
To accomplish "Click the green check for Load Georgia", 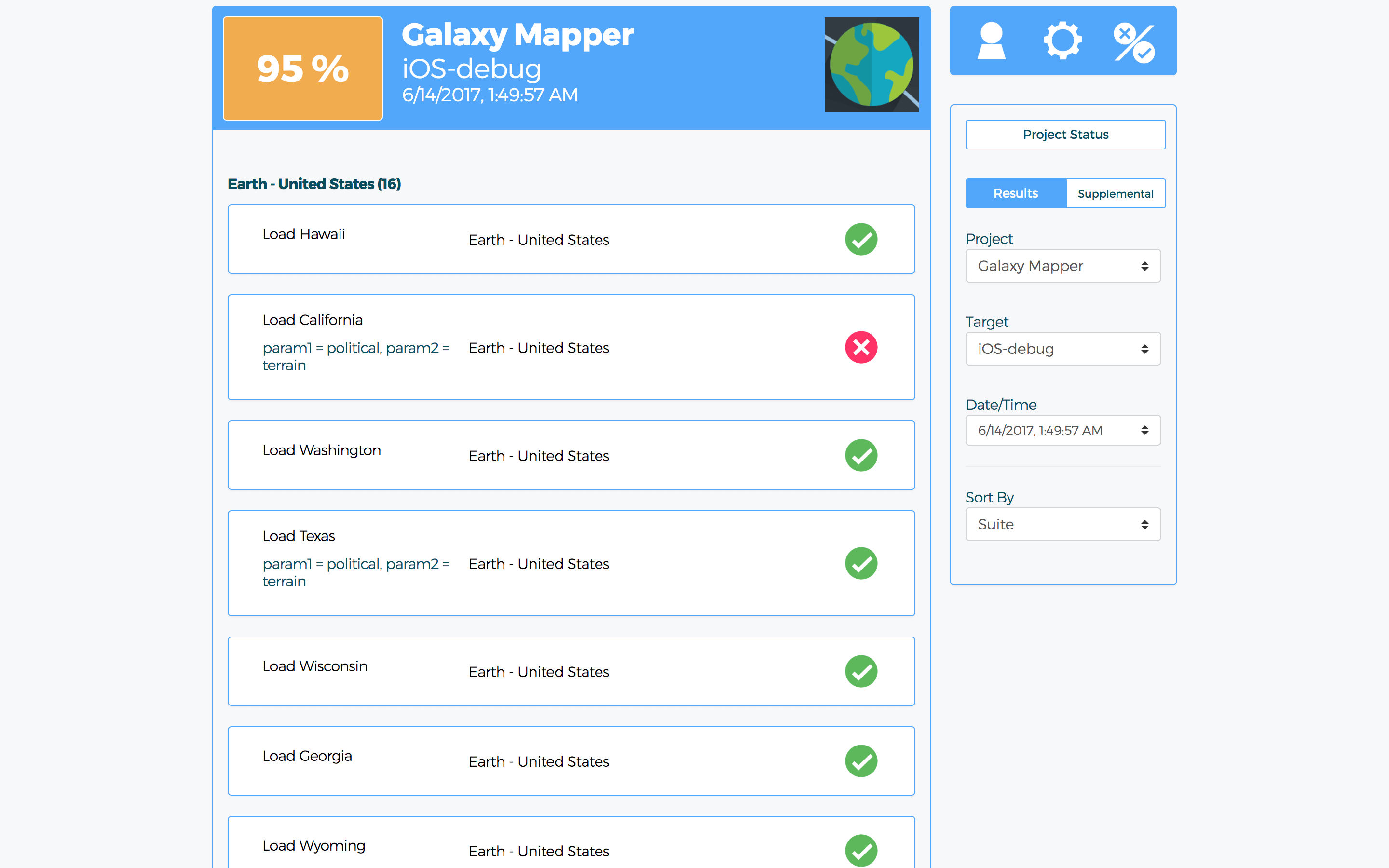I will 861,760.
